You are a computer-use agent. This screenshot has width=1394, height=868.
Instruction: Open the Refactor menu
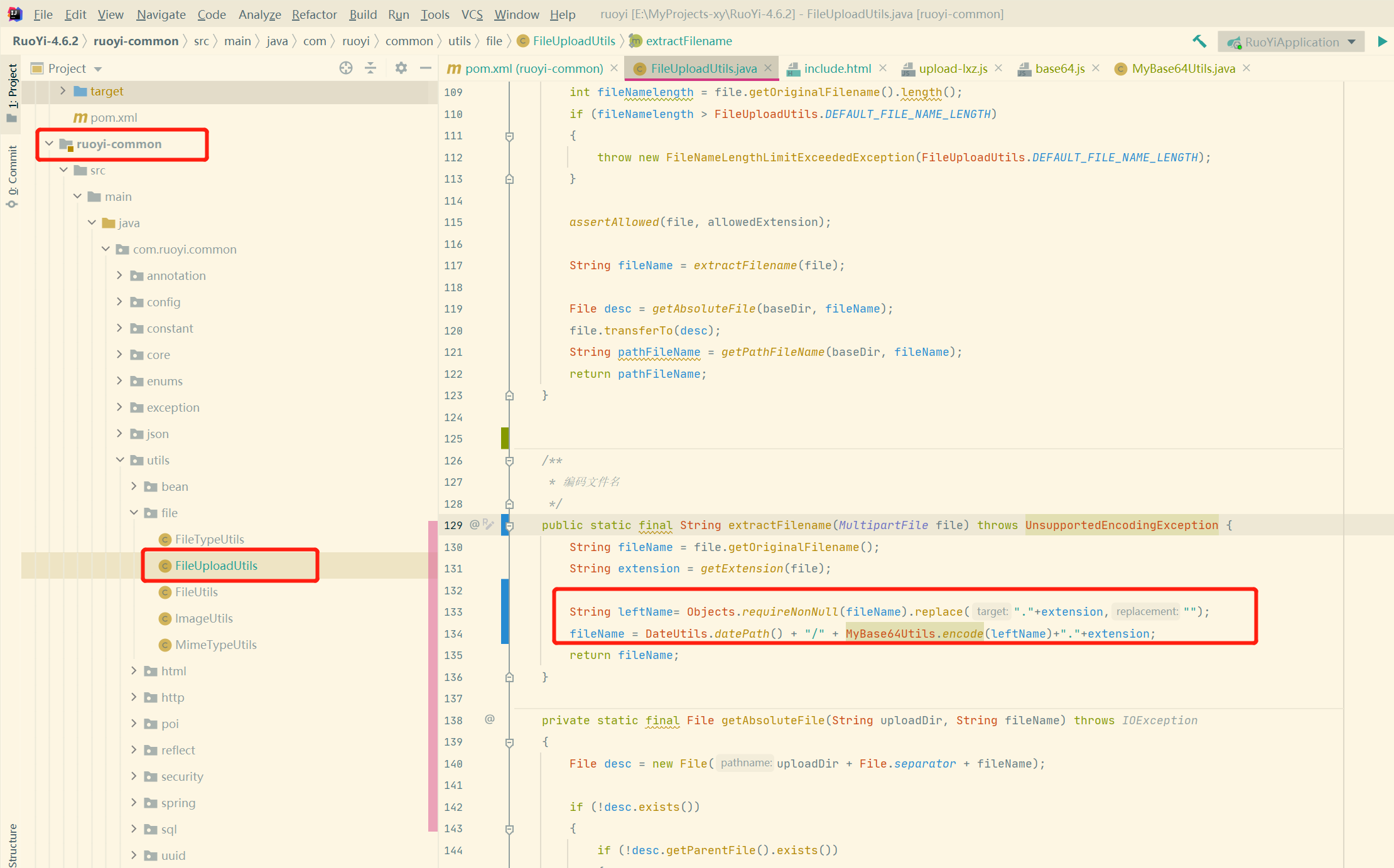(314, 14)
